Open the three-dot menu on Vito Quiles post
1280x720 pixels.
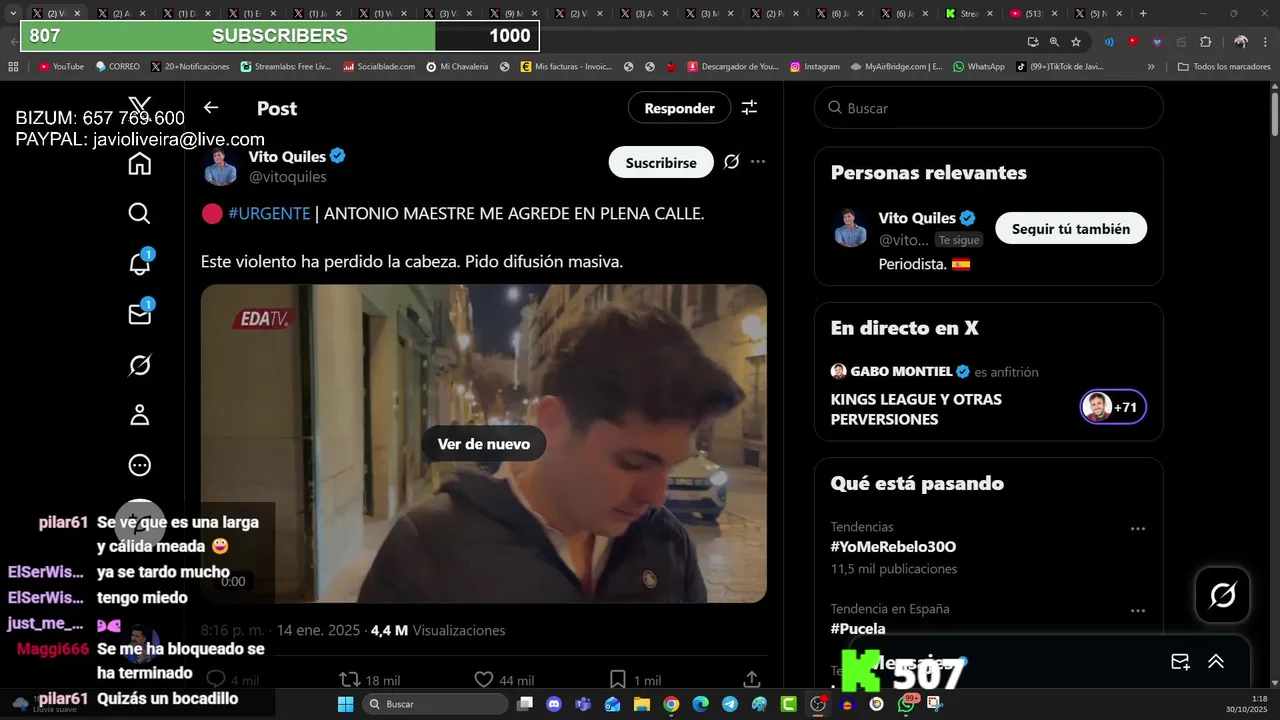click(758, 162)
